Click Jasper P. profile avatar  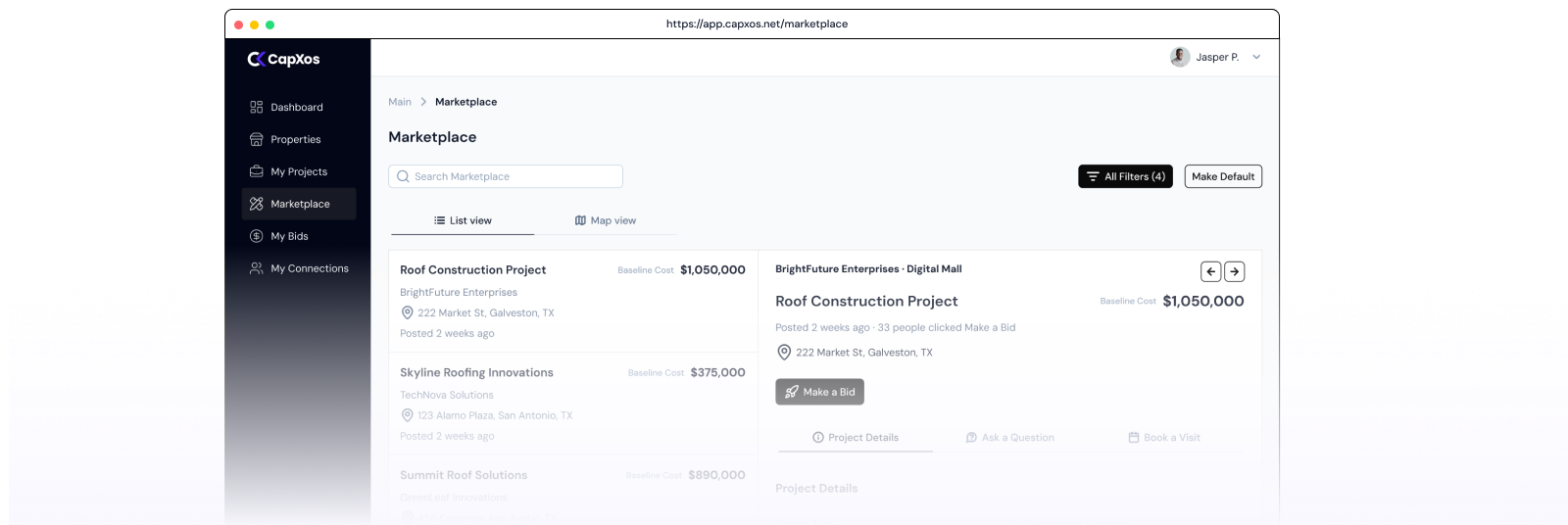[x=1180, y=57]
